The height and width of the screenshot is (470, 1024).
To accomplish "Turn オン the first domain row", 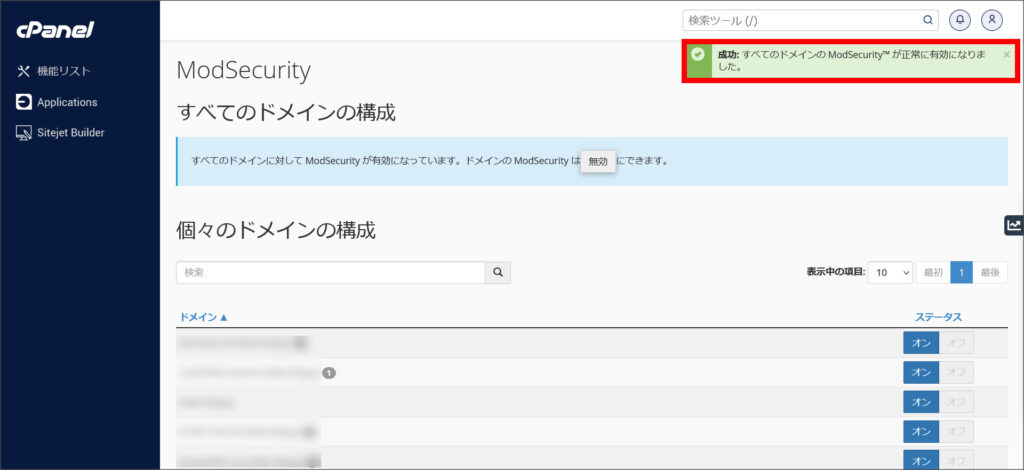I will coord(921,343).
